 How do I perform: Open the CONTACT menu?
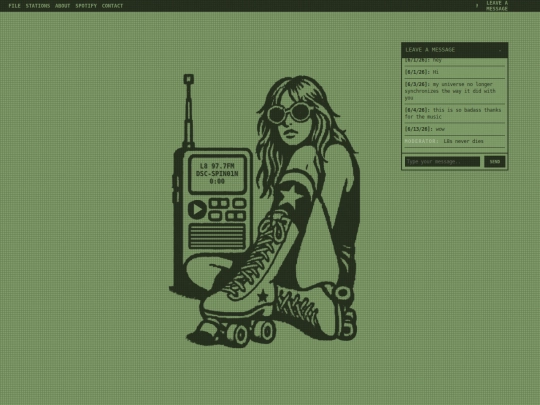[x=112, y=6]
